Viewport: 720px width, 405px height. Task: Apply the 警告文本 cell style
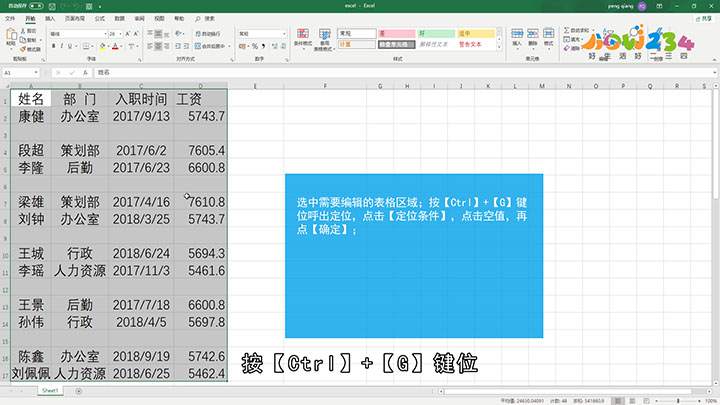click(x=476, y=45)
